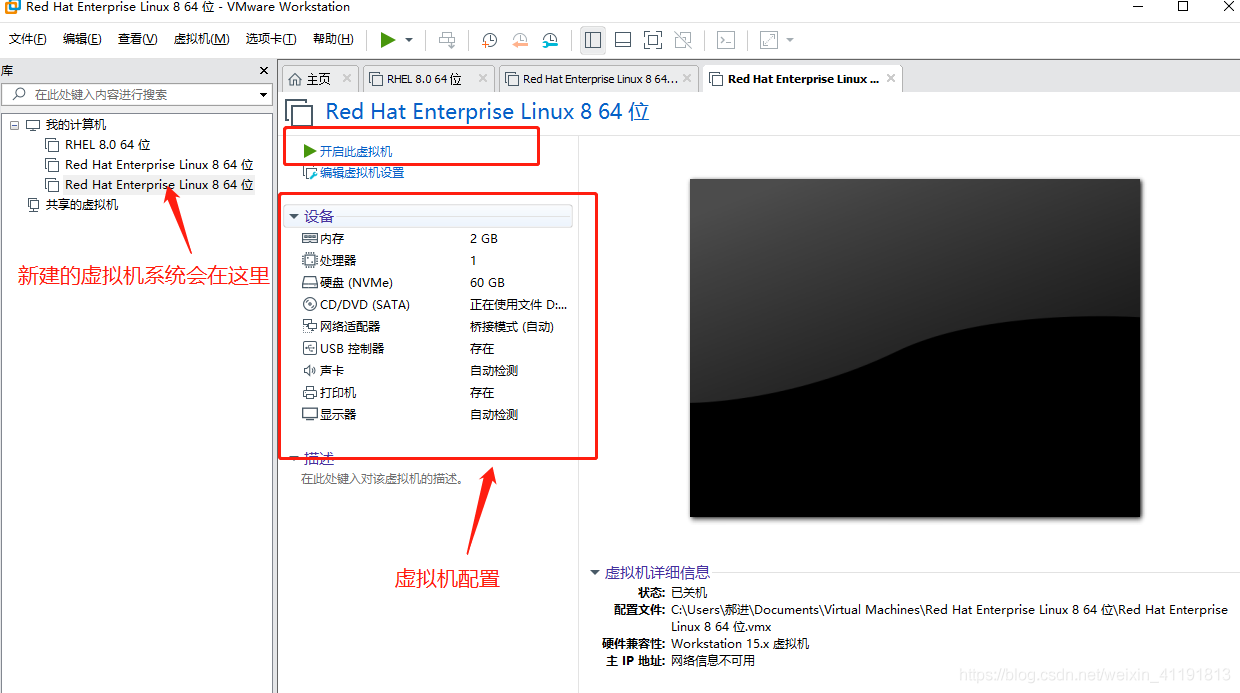Open the stretch mode dropdown arrow
Viewport: 1240px width, 693px height.
click(790, 40)
